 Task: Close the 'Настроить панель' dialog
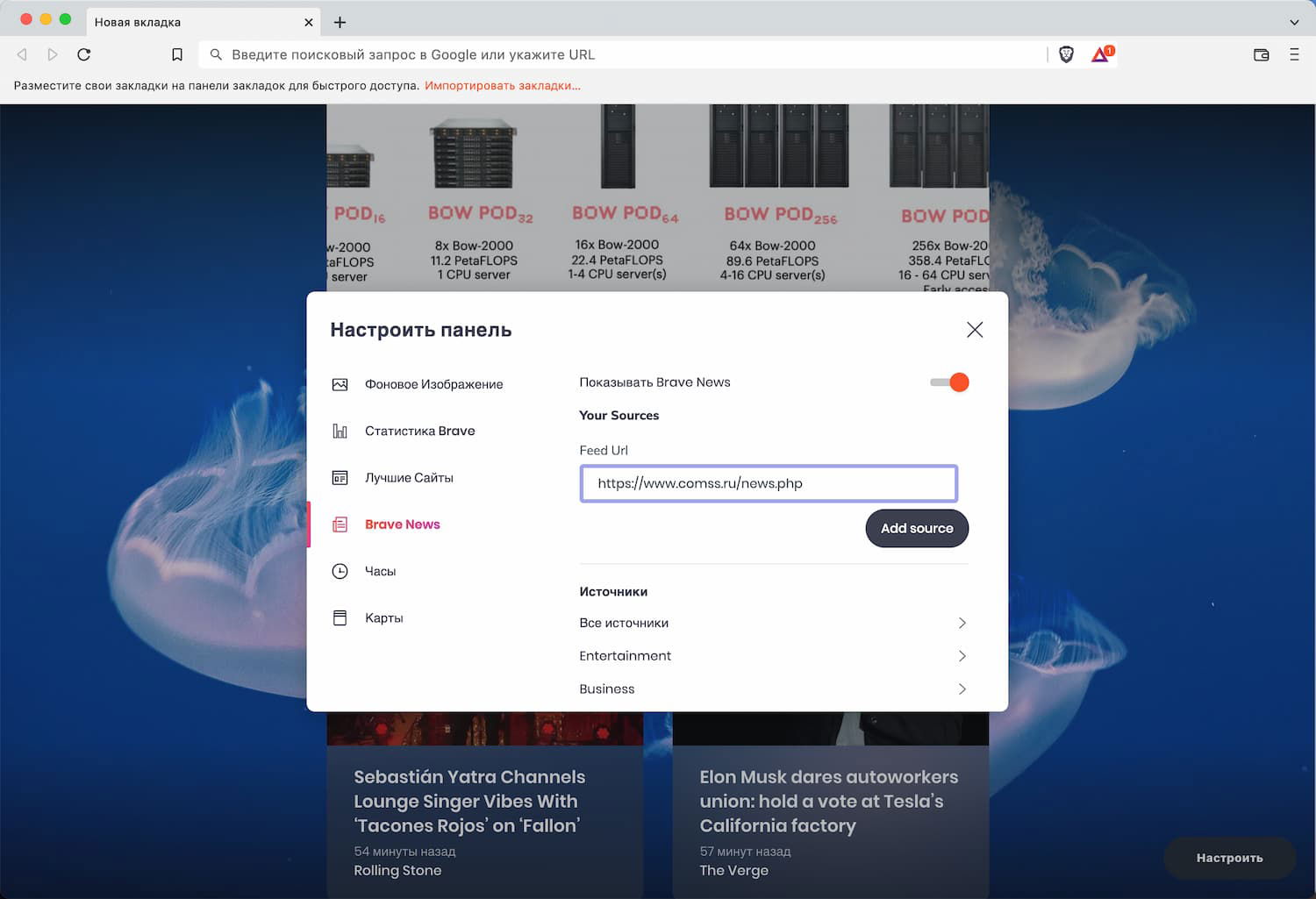tap(975, 330)
